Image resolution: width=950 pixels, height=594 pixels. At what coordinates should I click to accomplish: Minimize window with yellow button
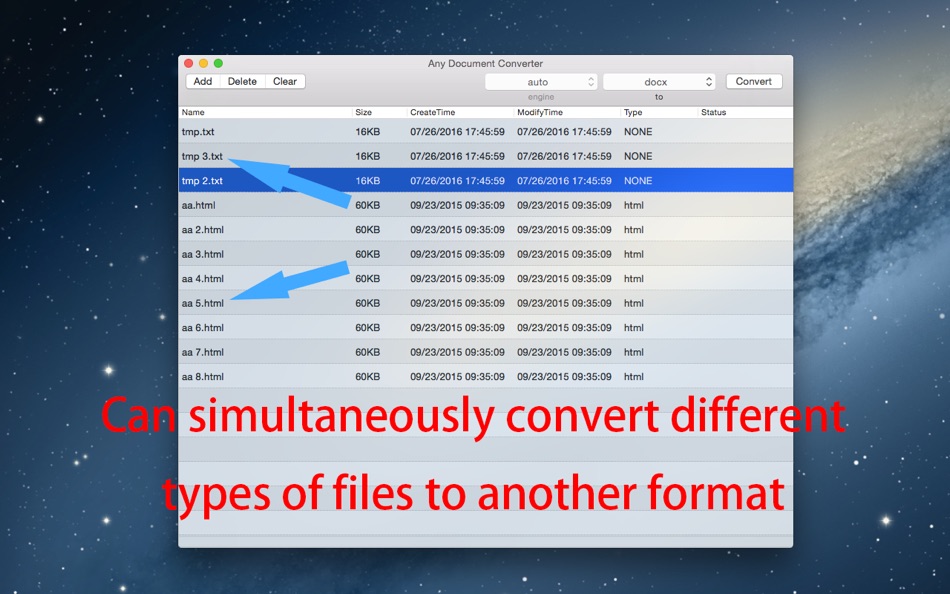coord(204,63)
